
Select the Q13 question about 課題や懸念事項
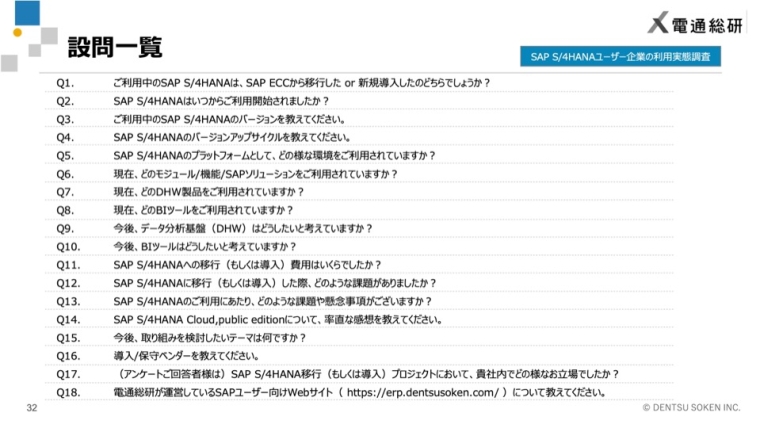pyautogui.click(x=272, y=301)
